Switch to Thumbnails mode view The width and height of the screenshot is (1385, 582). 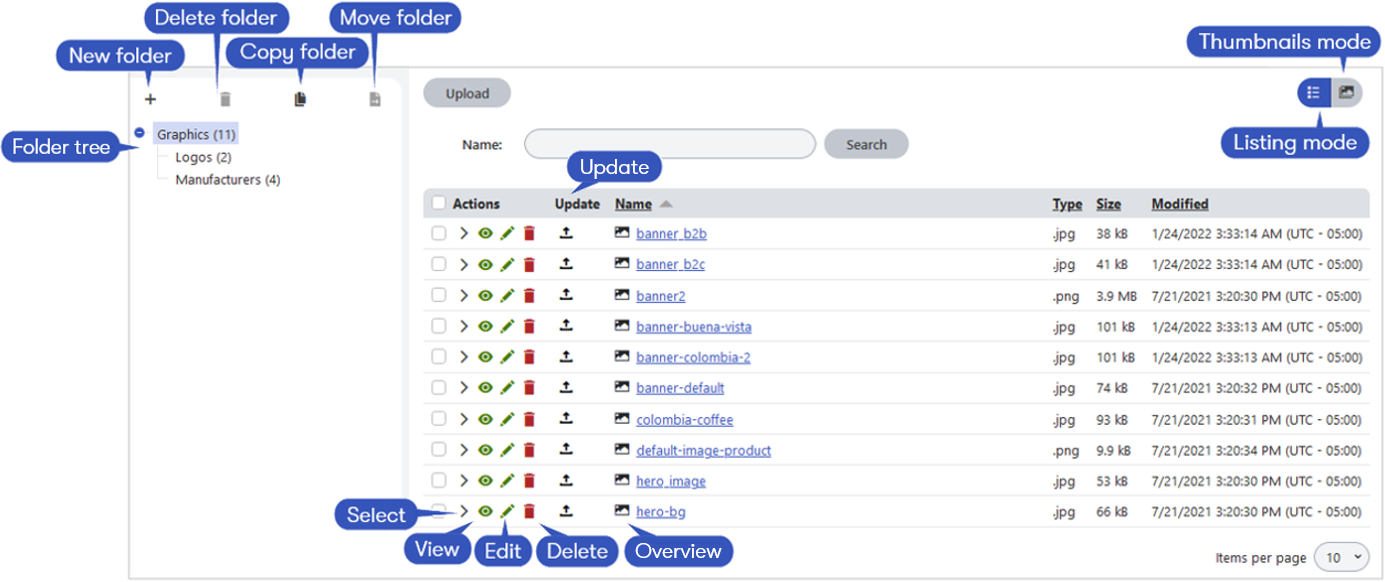coord(1347,93)
